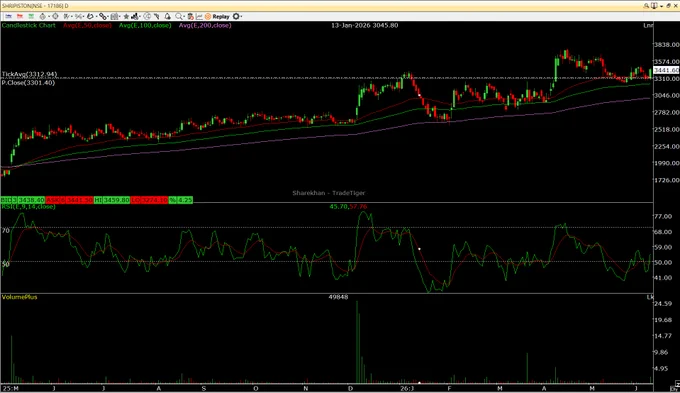
Task: Click the clock time period icon
Action: click(x=147, y=16)
